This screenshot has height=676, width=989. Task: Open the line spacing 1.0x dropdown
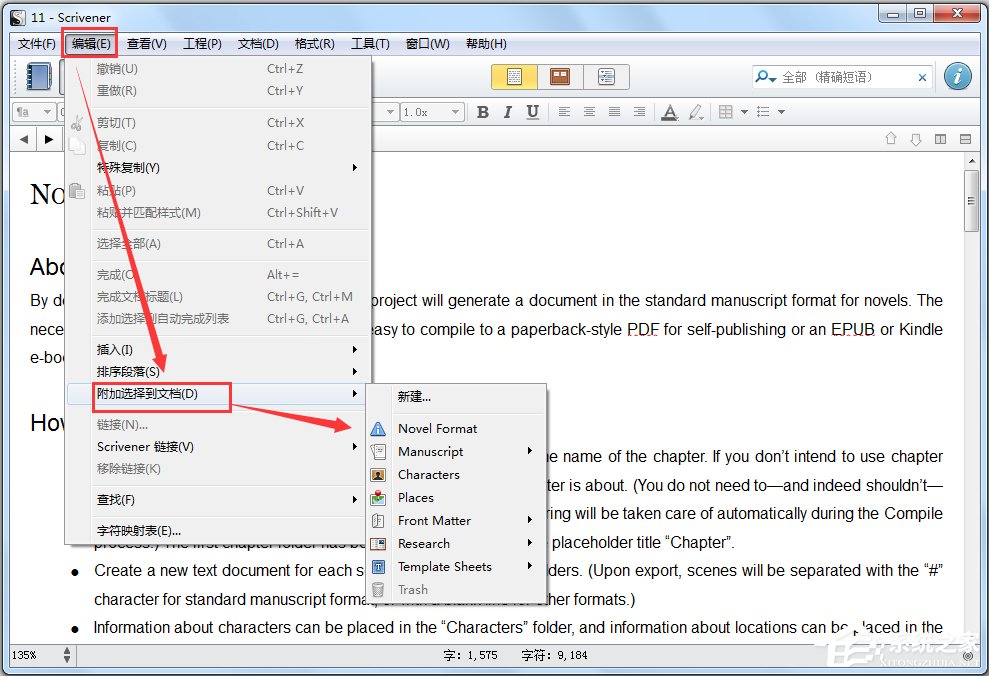pyautogui.click(x=432, y=112)
